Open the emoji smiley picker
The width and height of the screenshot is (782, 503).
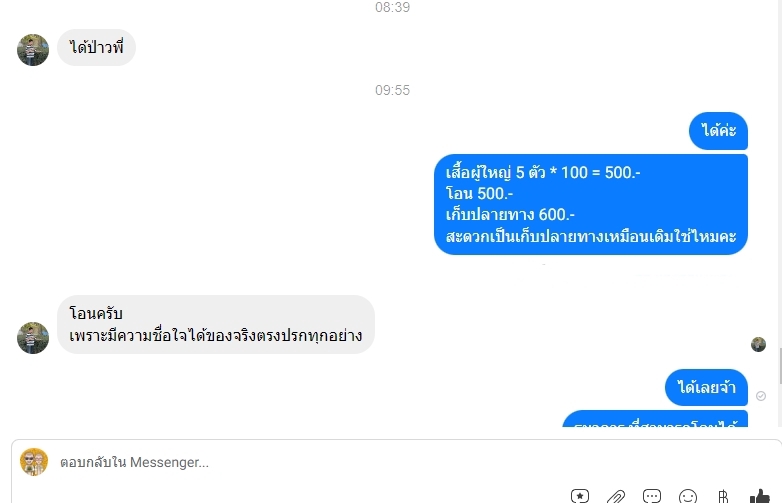(x=688, y=497)
